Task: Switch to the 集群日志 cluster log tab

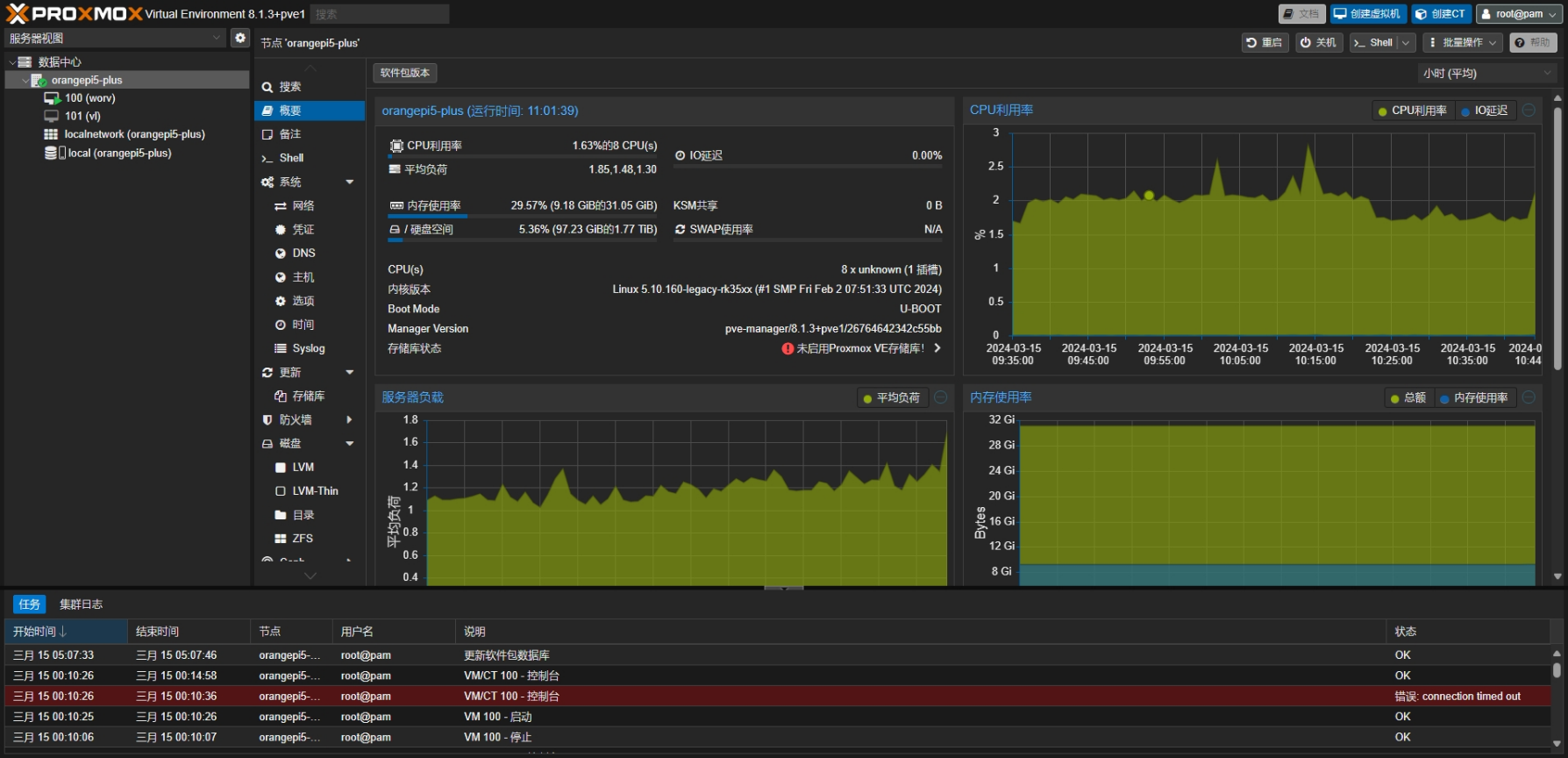Action: pos(81,604)
